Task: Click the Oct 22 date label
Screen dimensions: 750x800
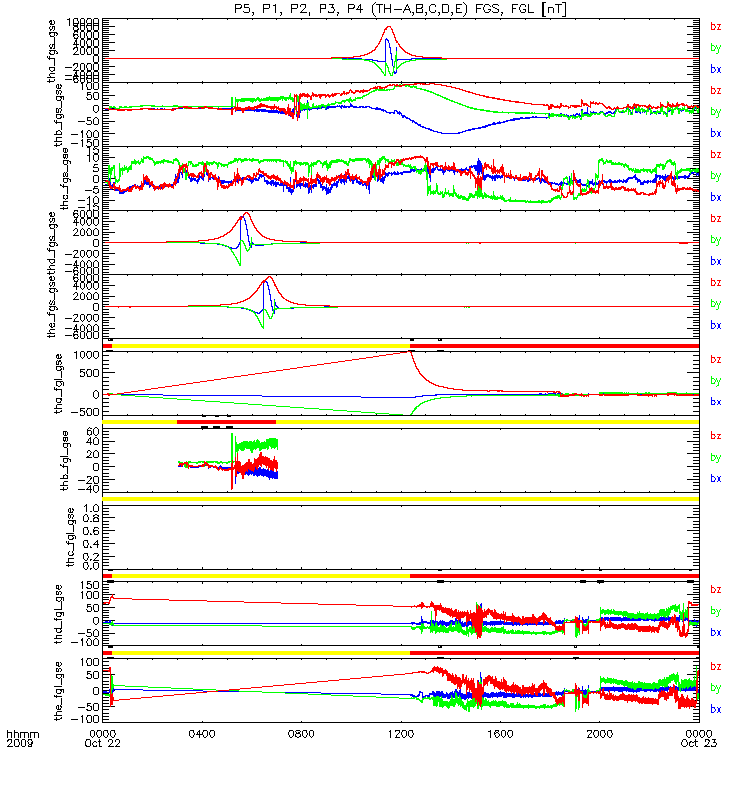Action: (103, 743)
